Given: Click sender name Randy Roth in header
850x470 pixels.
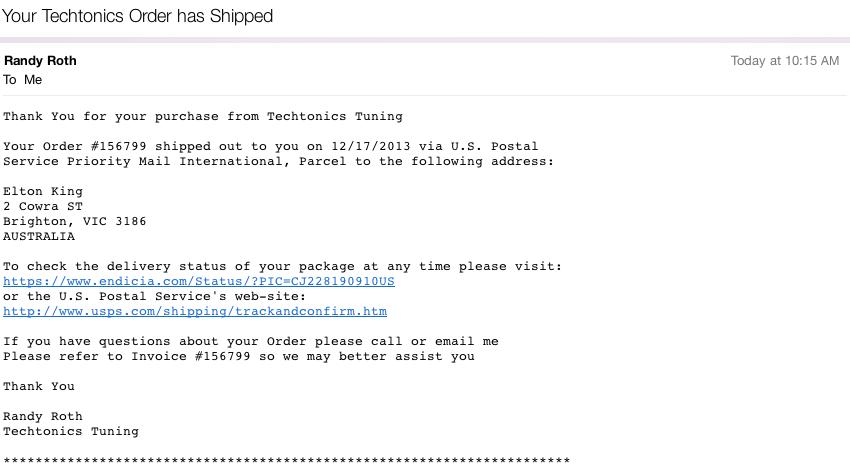Looking at the screenshot, I should coord(40,61).
